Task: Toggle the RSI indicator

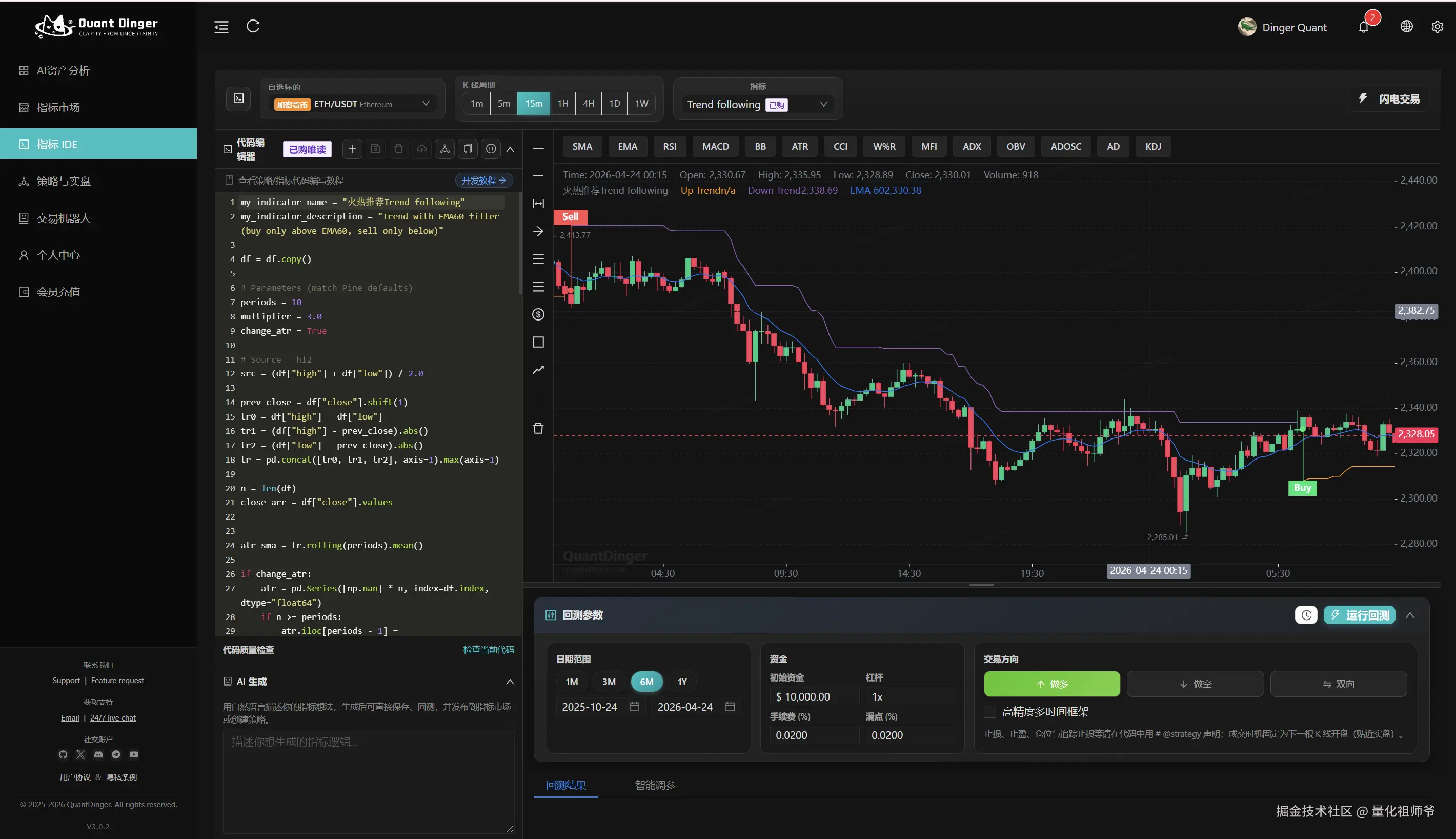Action: coord(669,146)
